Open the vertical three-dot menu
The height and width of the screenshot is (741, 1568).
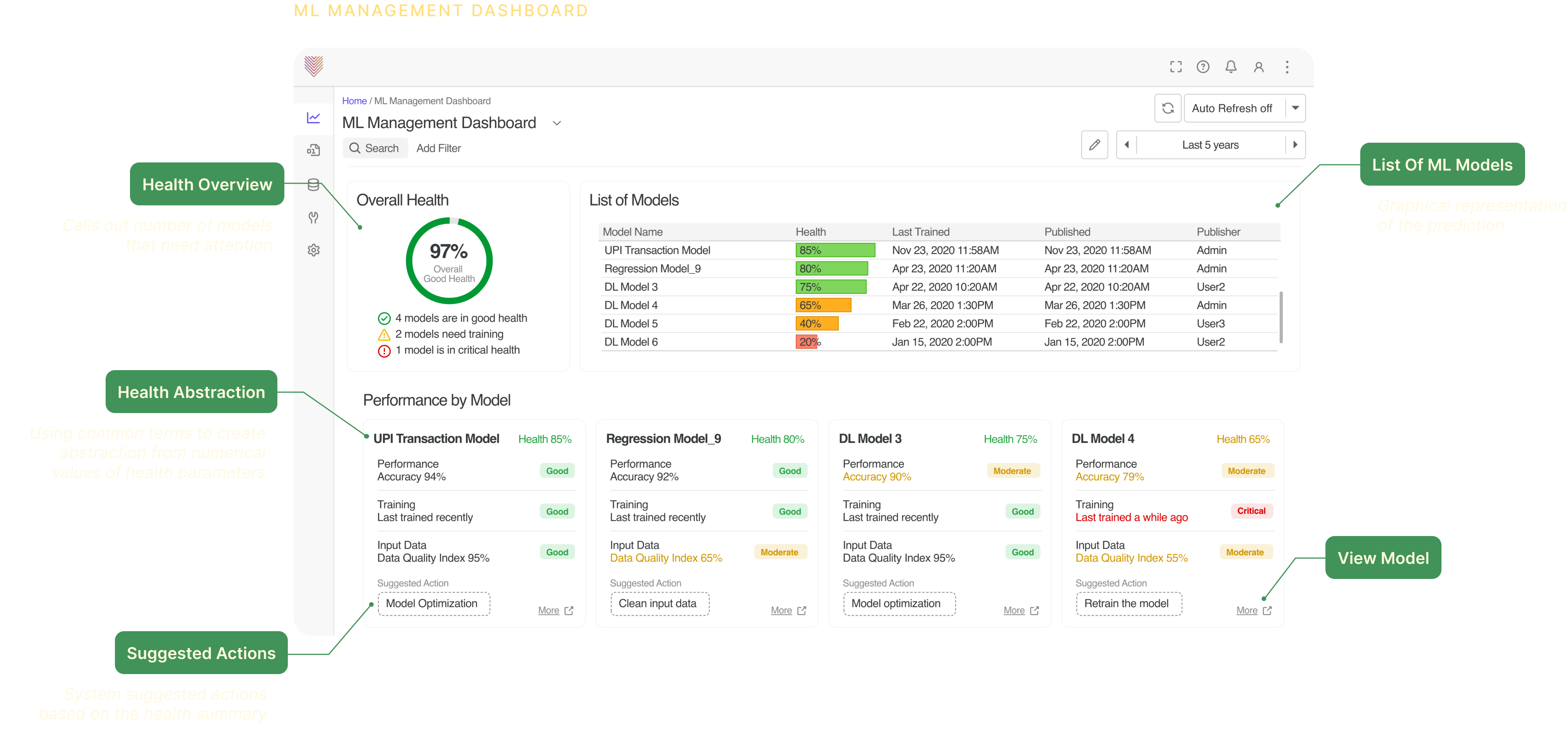click(1287, 67)
